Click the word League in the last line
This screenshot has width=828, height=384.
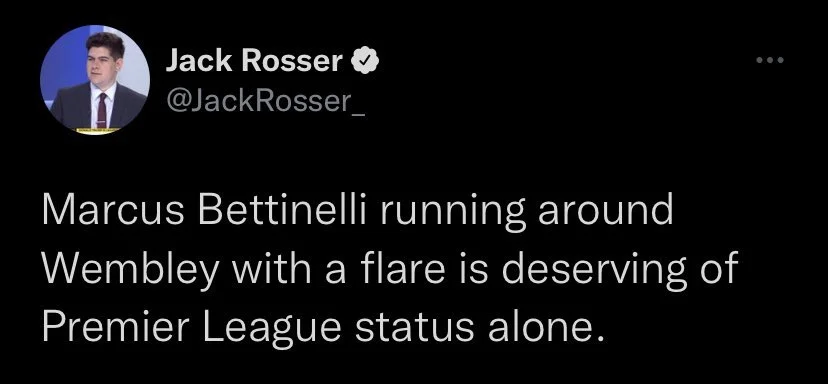[271, 329]
